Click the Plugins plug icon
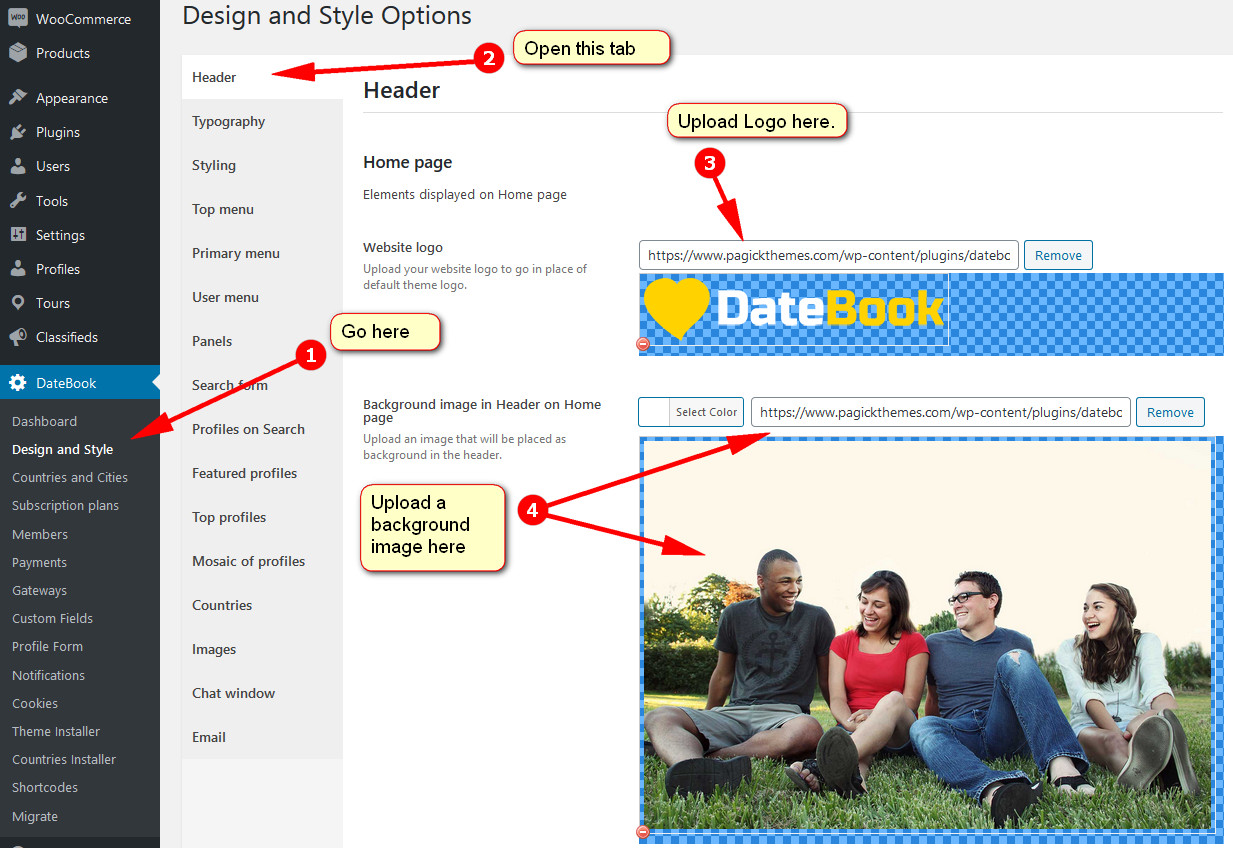 pos(18,131)
